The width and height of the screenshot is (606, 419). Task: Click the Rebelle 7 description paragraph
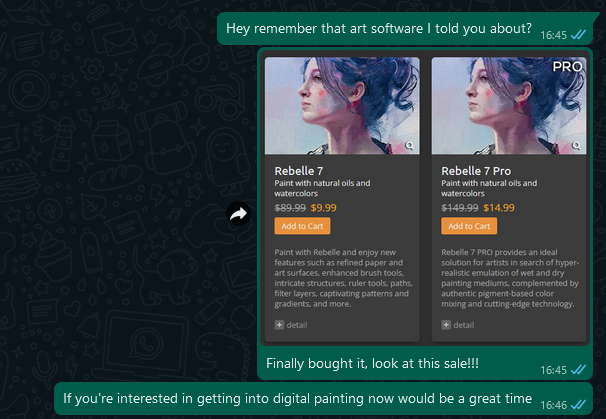(344, 278)
